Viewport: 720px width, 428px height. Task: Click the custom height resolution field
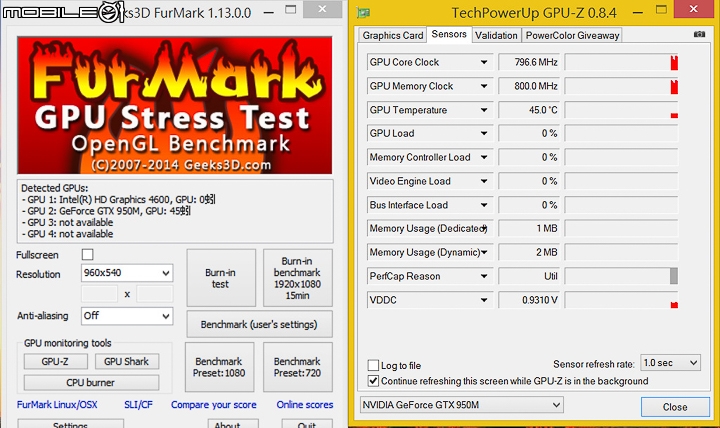(x=155, y=294)
